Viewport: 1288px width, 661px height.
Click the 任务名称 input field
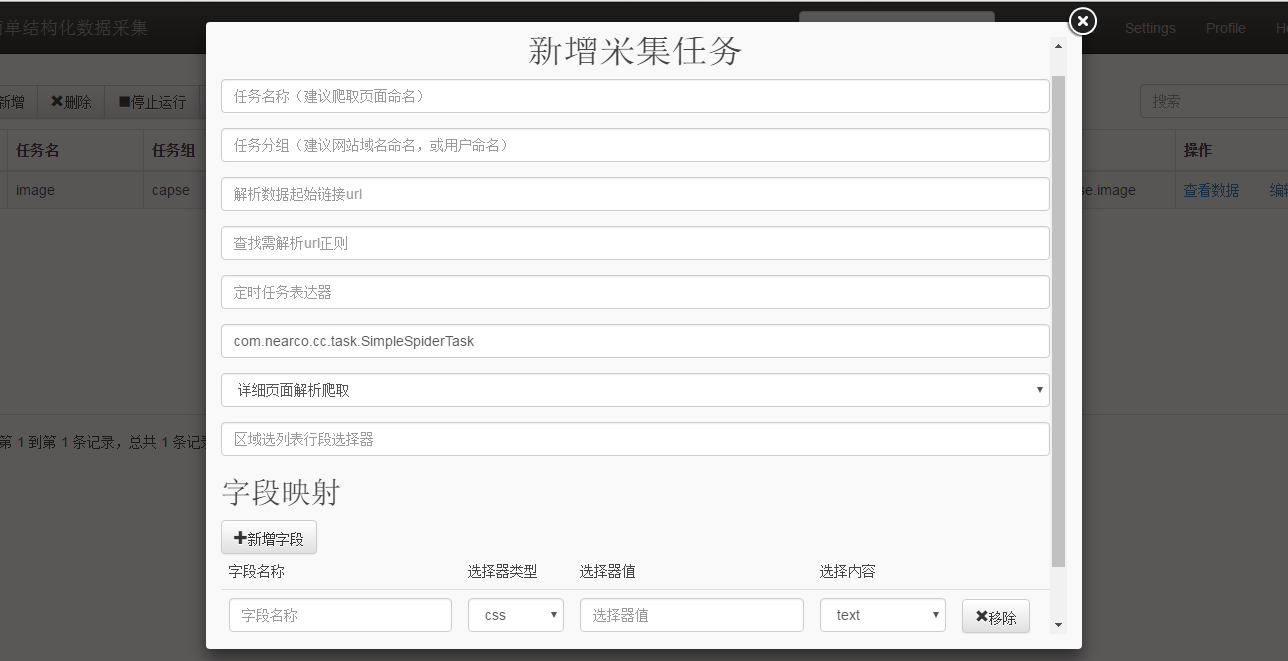coord(635,96)
